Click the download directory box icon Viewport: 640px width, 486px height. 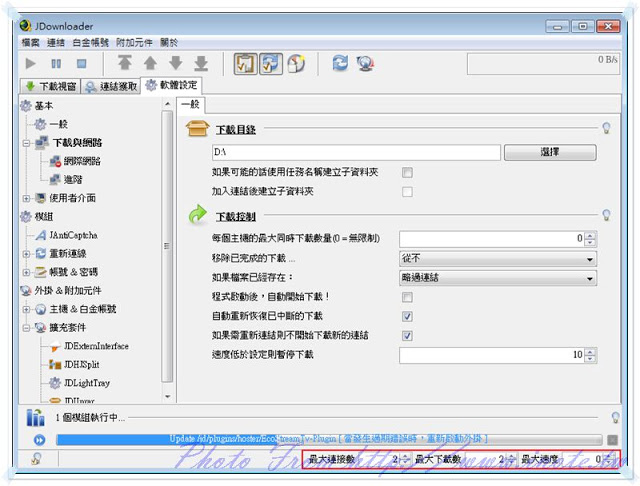click(x=198, y=129)
